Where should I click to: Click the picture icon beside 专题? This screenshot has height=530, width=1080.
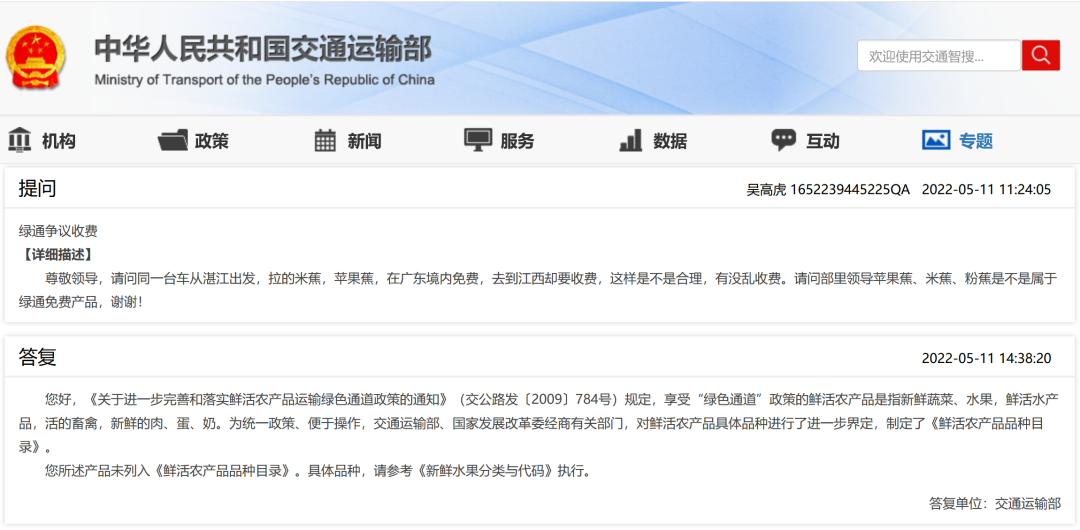(x=936, y=140)
